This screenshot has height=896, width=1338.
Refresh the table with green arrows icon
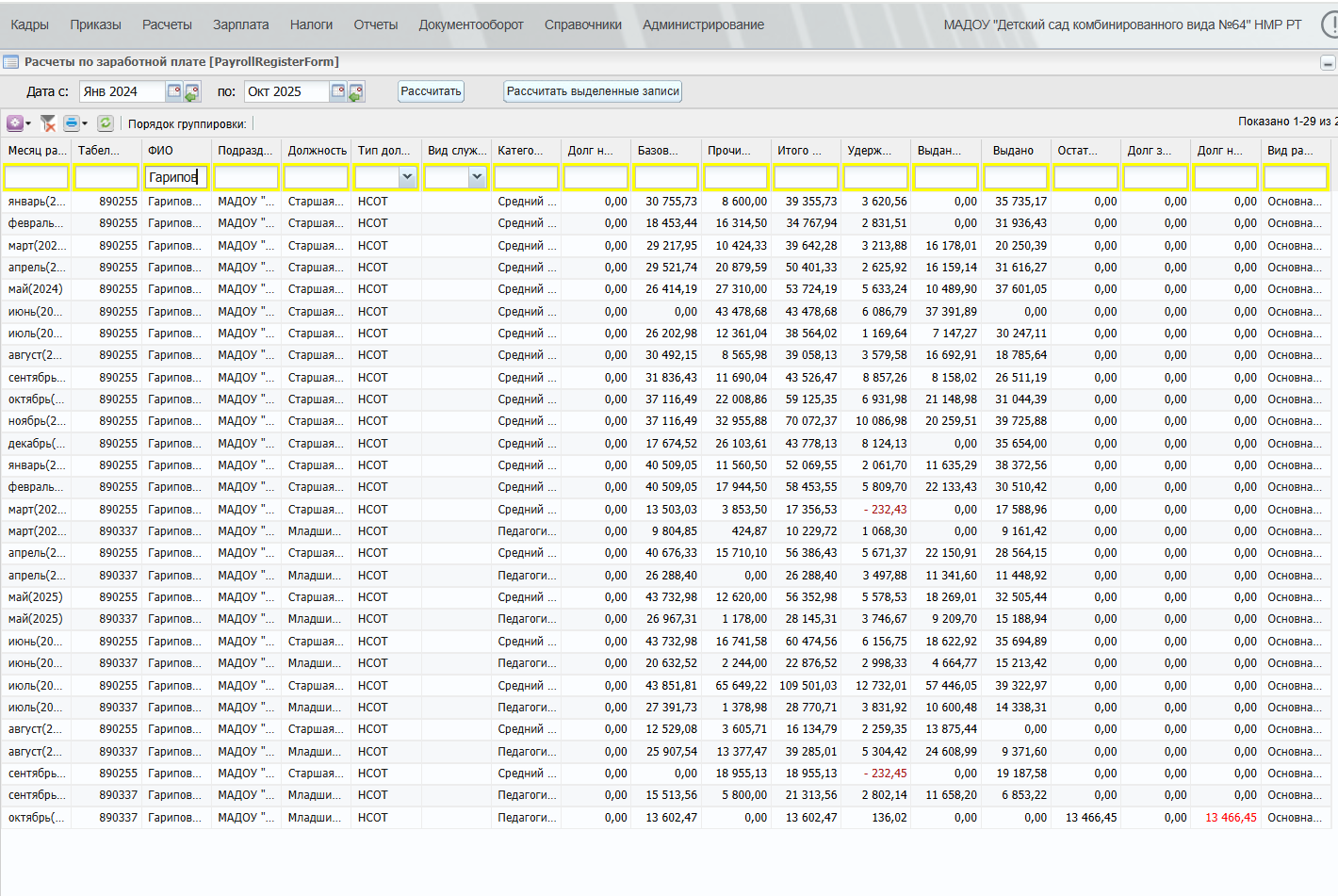[x=106, y=123]
